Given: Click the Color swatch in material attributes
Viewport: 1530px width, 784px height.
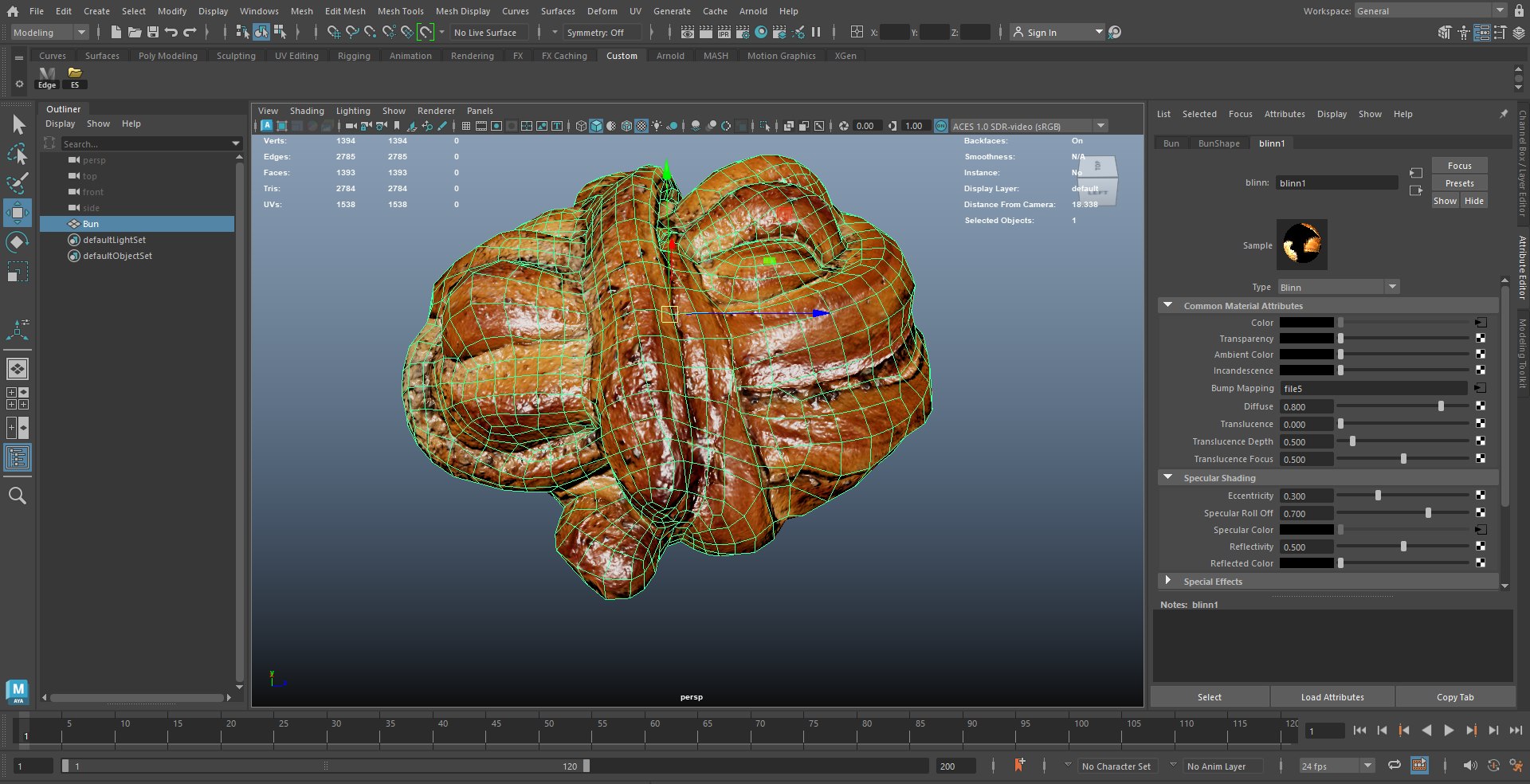Looking at the screenshot, I should [1307, 323].
